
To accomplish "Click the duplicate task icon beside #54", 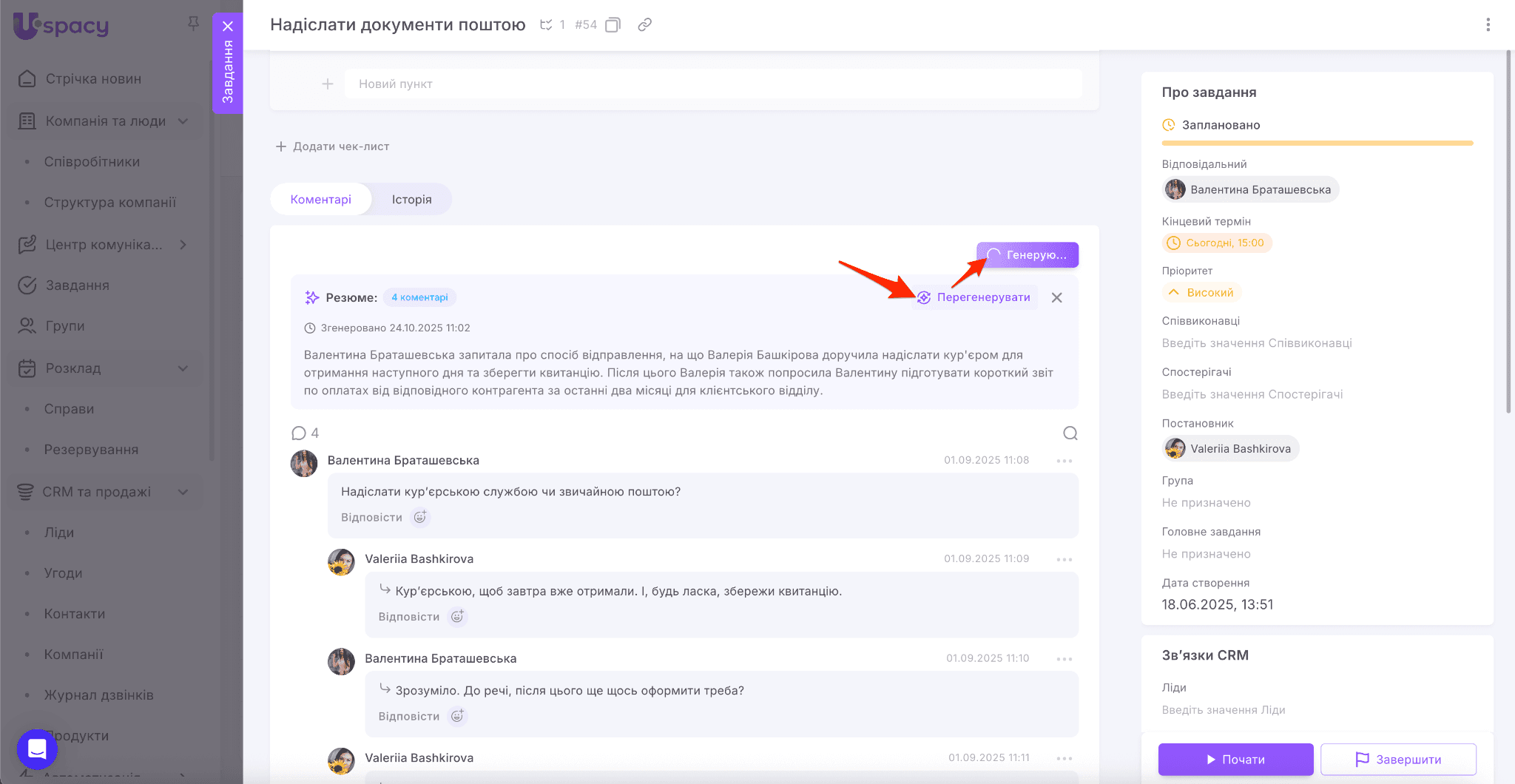I will [613, 25].
